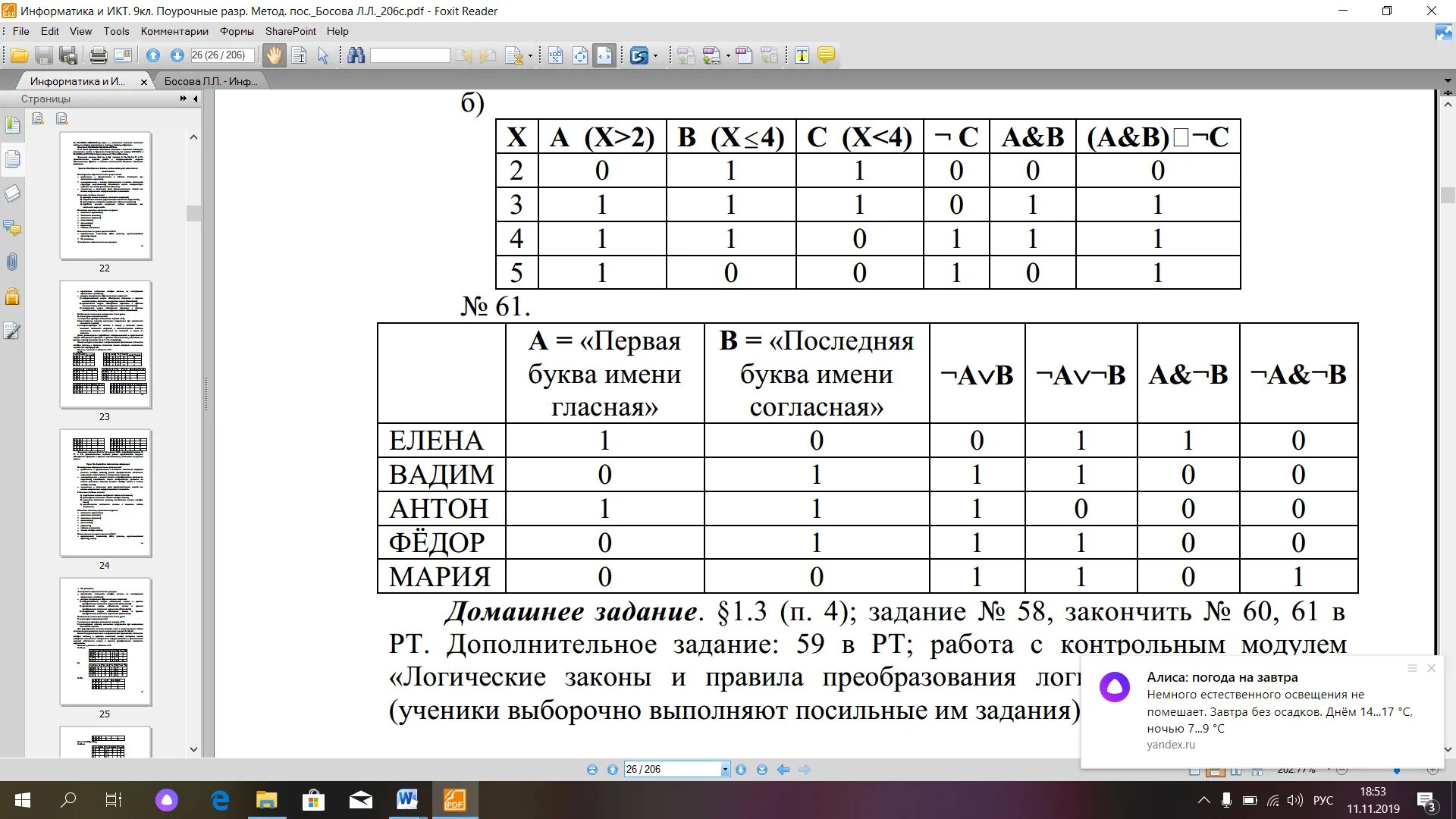This screenshot has height=819, width=1456.
Task: Select page 24 thumbnail
Action: pos(106,494)
